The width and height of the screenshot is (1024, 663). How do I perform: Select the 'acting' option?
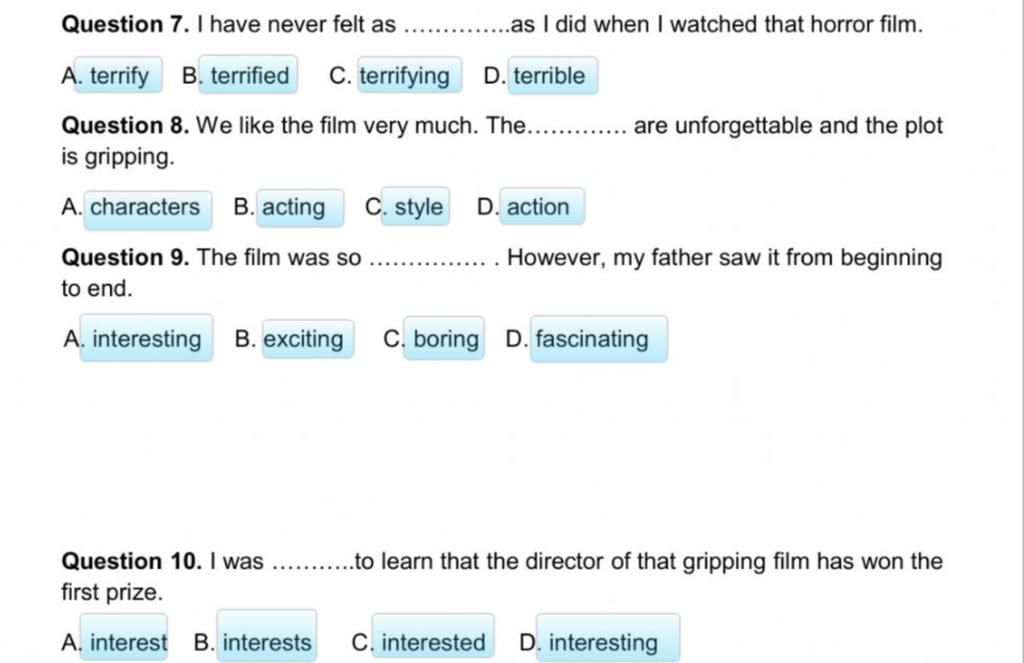point(300,208)
